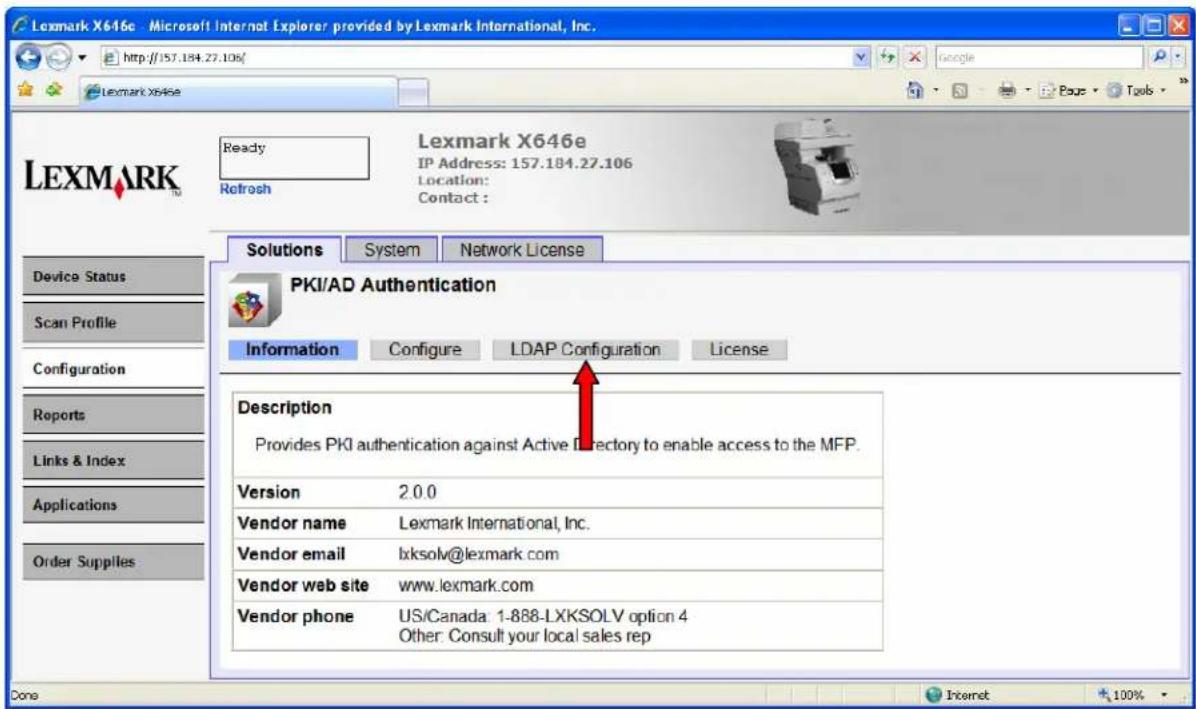Open Order Supplies in sidebar
Image resolution: width=1196 pixels, height=709 pixels.
113,562
